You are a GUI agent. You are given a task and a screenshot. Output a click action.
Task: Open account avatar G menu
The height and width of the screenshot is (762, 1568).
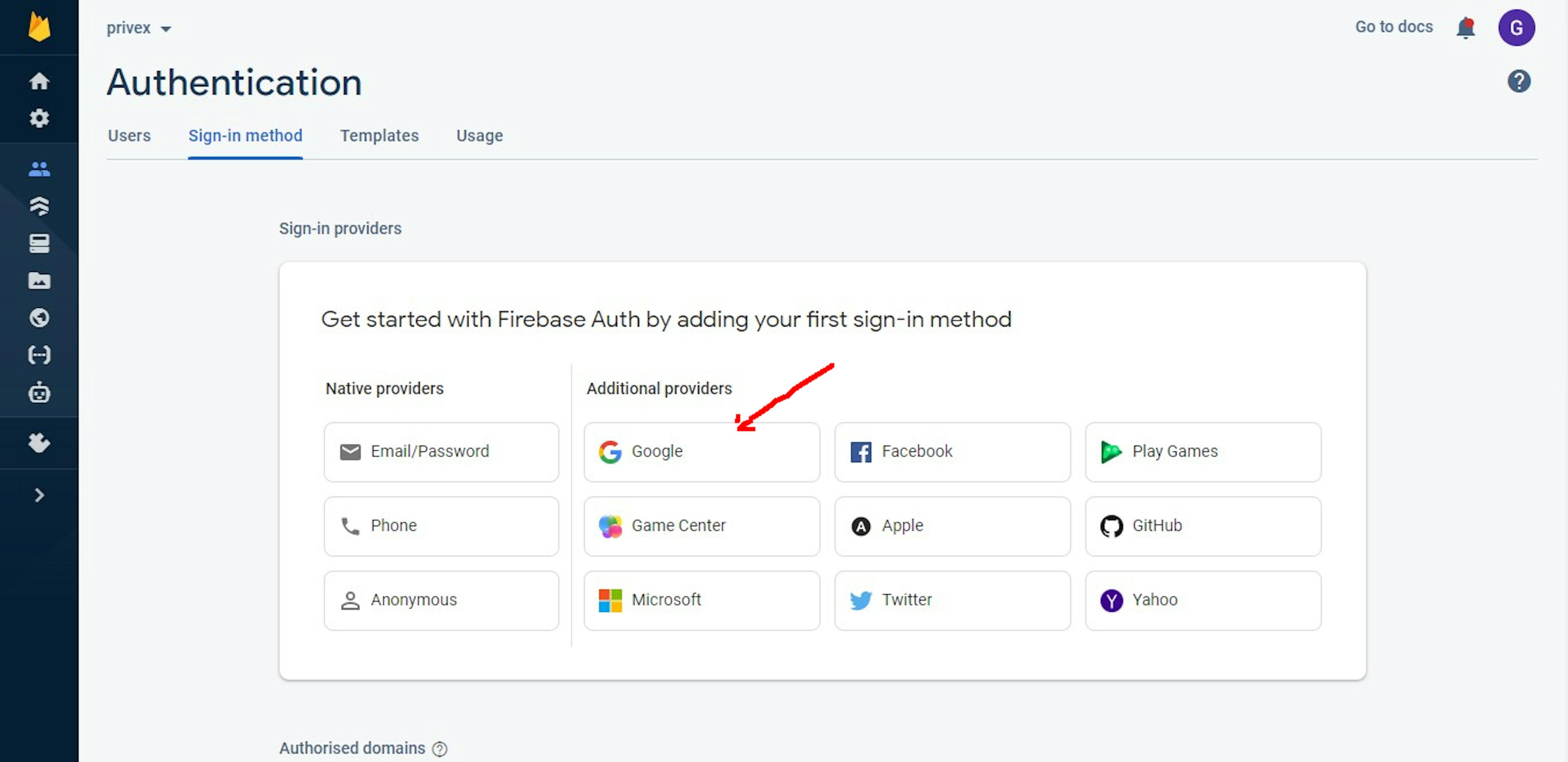point(1516,28)
